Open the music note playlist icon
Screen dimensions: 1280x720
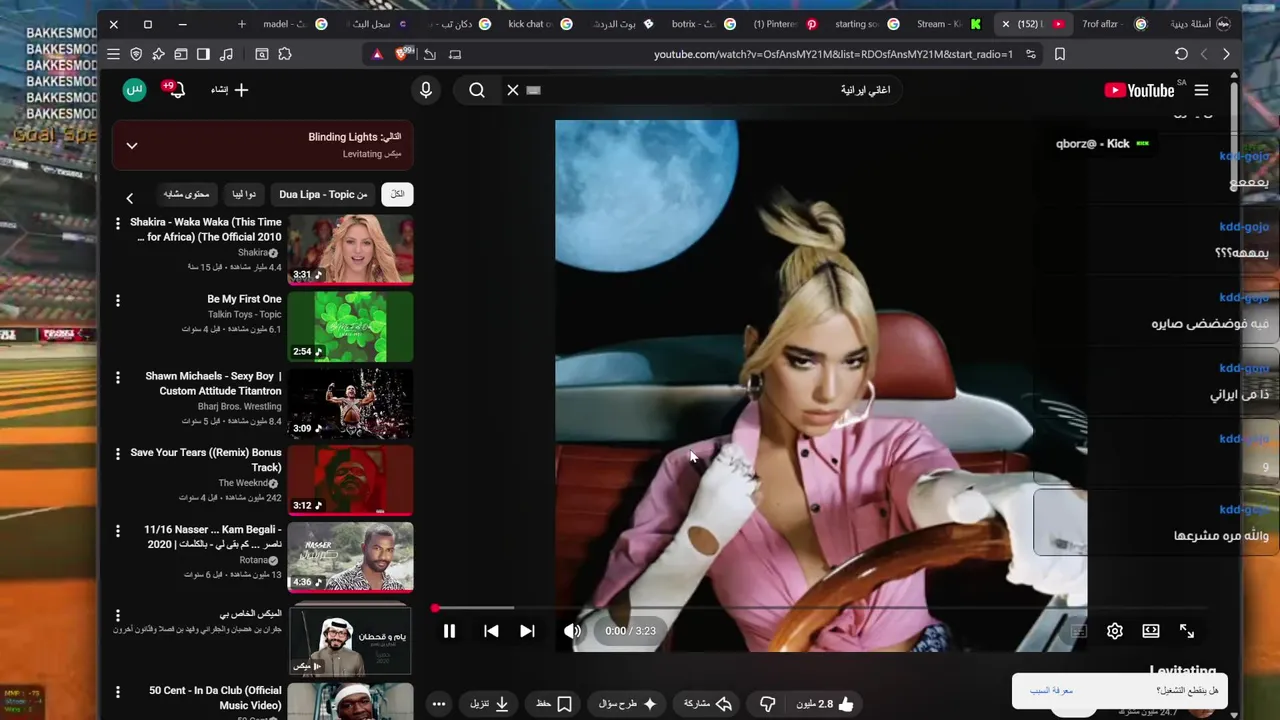pos(226,54)
